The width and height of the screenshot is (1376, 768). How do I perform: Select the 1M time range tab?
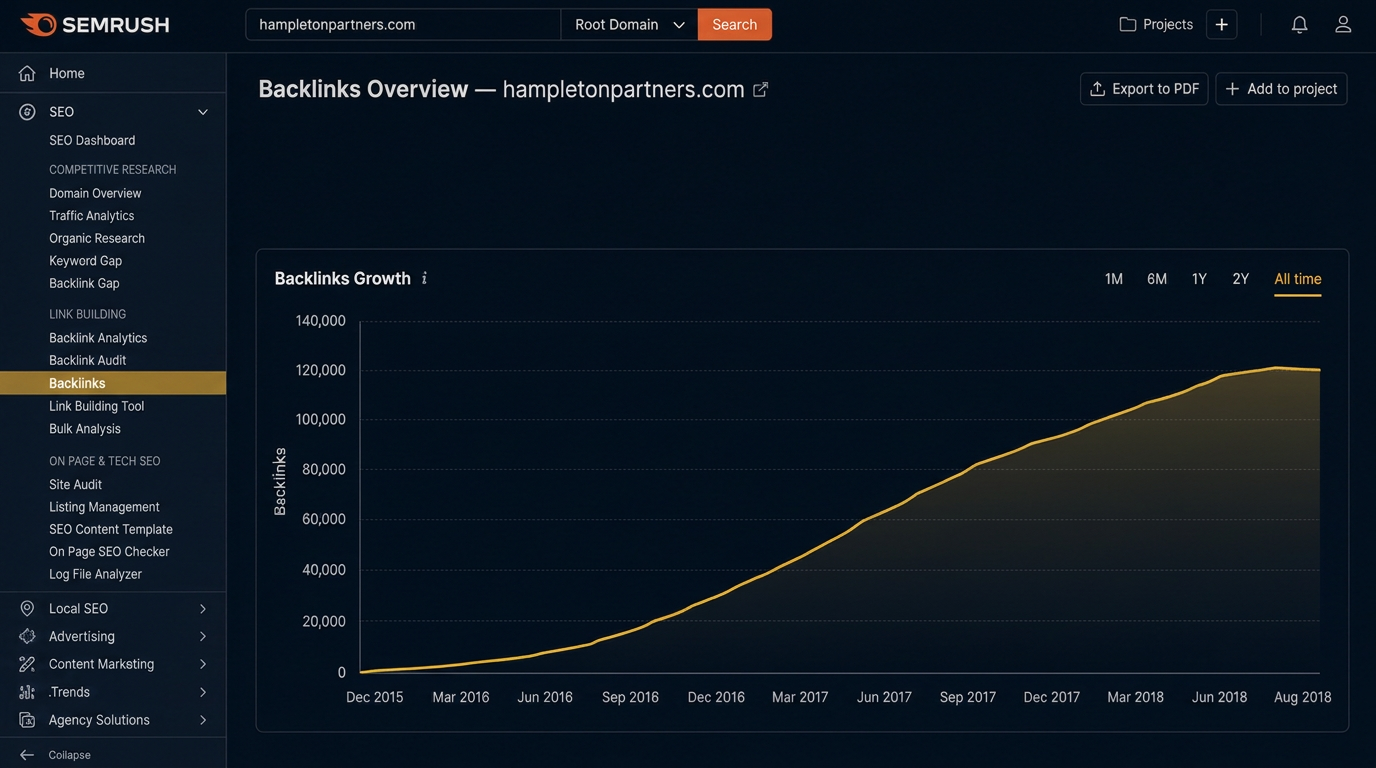(1114, 279)
